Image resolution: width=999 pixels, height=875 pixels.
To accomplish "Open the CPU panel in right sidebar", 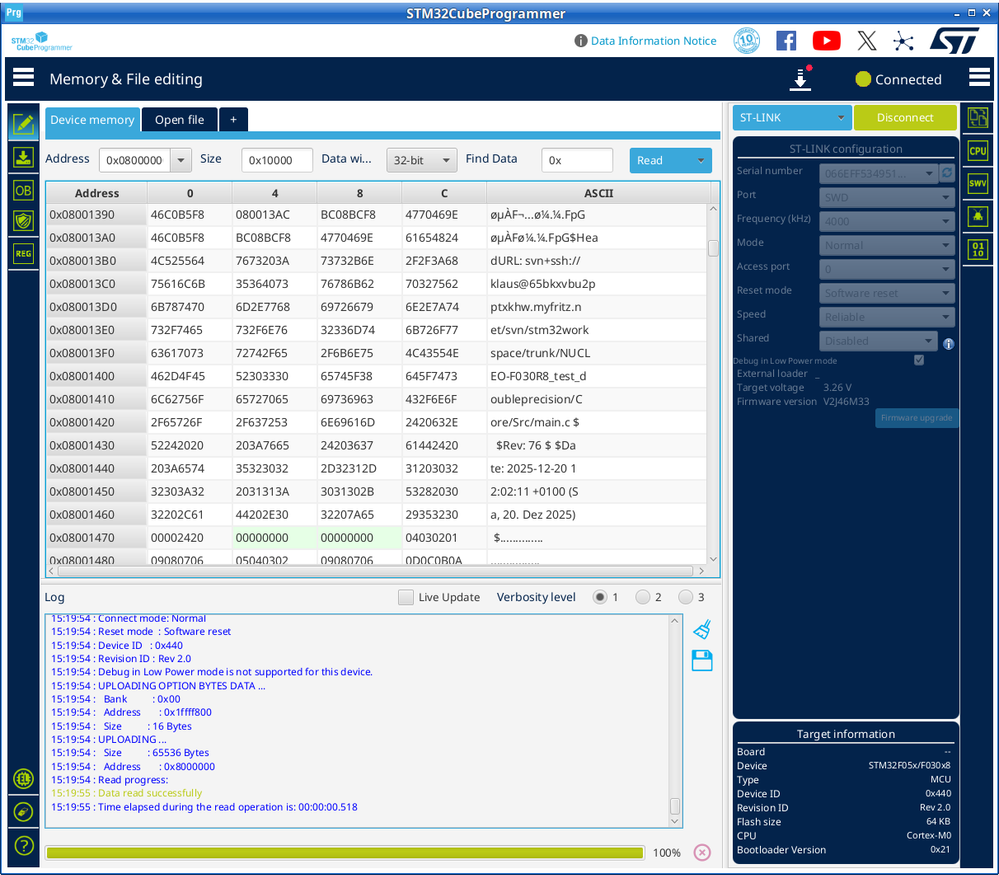I will pos(977,151).
